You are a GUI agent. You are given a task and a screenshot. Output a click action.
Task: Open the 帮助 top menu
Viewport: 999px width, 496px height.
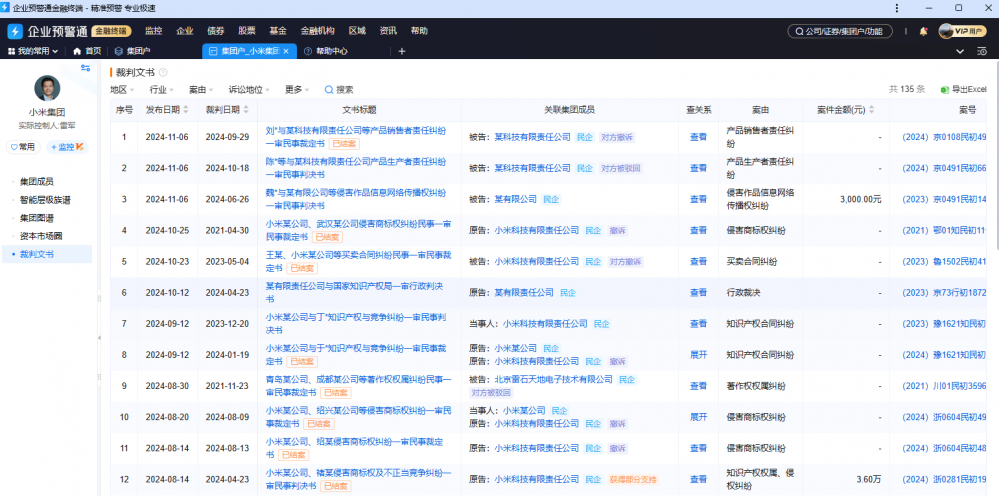[419, 31]
